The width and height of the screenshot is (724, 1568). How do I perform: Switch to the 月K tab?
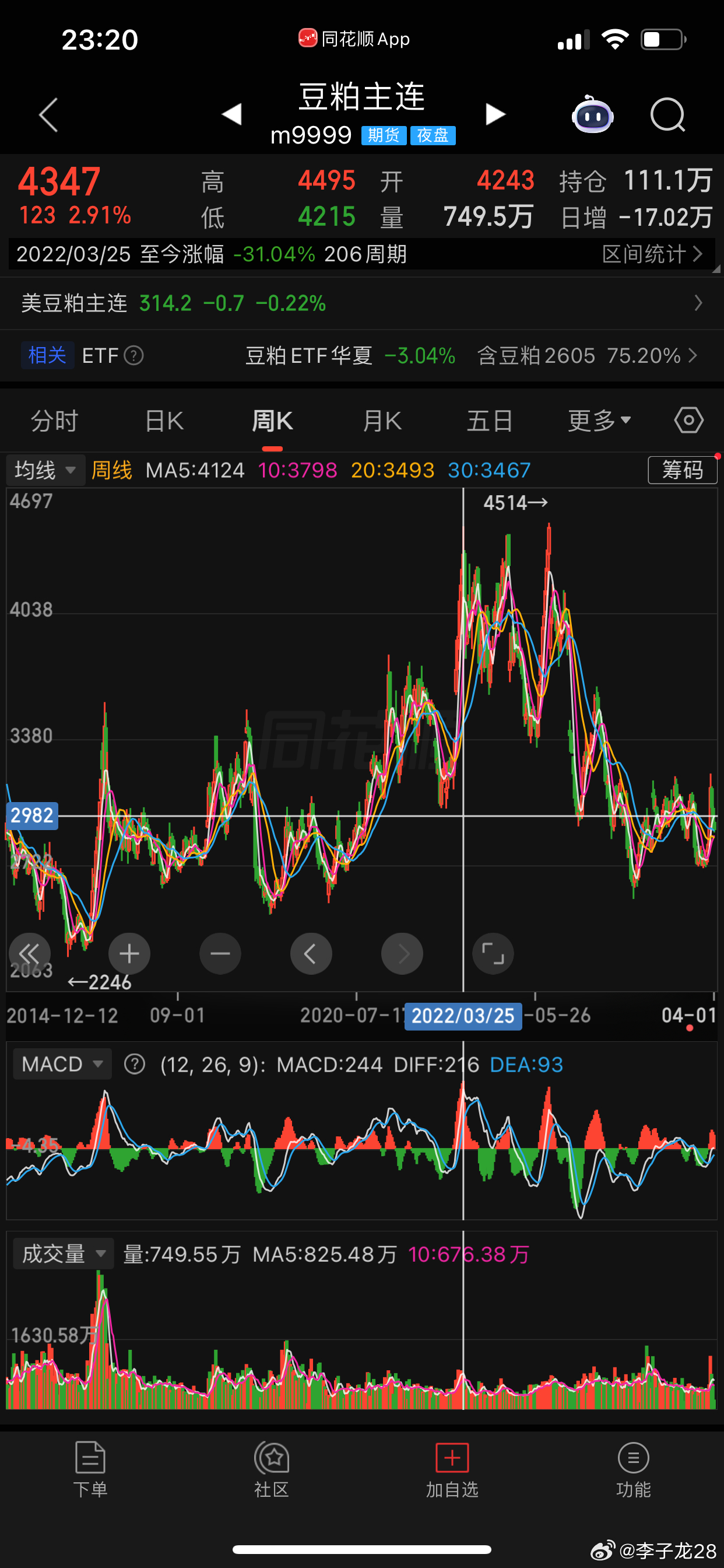382,421
